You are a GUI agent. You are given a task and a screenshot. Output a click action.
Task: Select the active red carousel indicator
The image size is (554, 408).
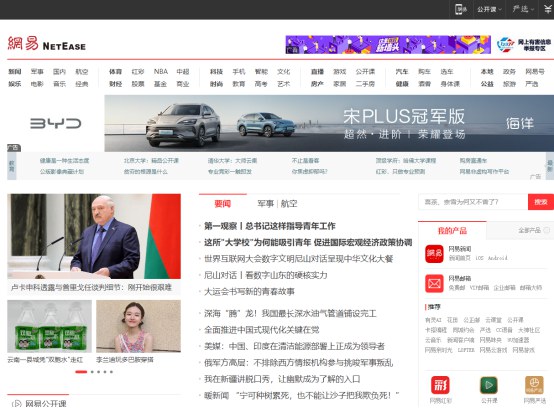pos(81,372)
